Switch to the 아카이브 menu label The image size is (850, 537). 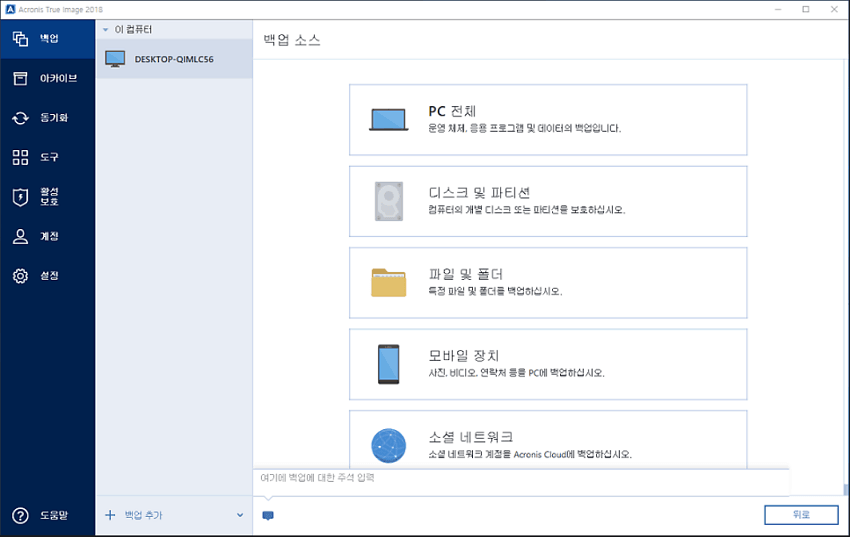(x=59, y=79)
